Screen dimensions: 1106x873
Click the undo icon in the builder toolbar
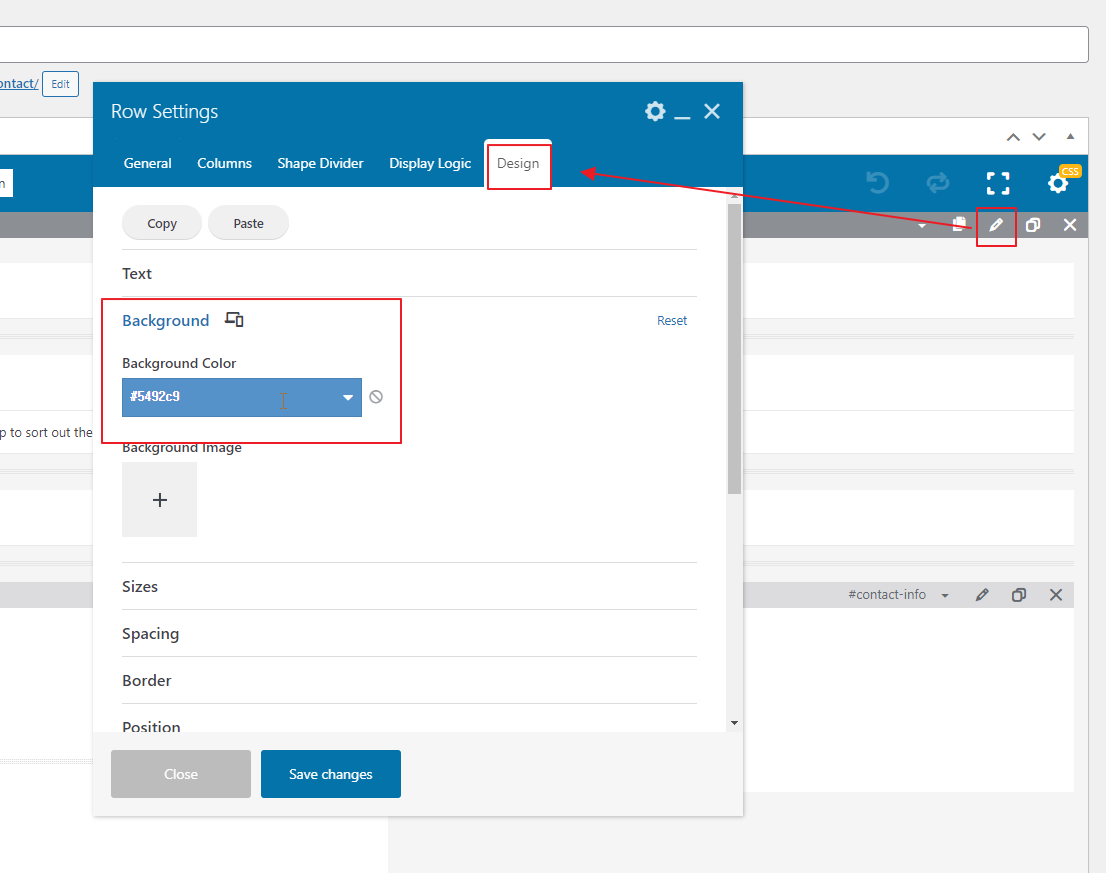tap(877, 183)
